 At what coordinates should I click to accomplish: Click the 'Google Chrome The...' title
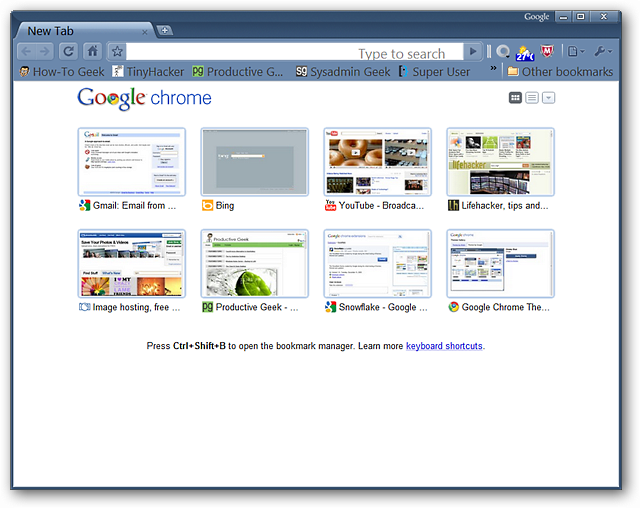pos(506,307)
